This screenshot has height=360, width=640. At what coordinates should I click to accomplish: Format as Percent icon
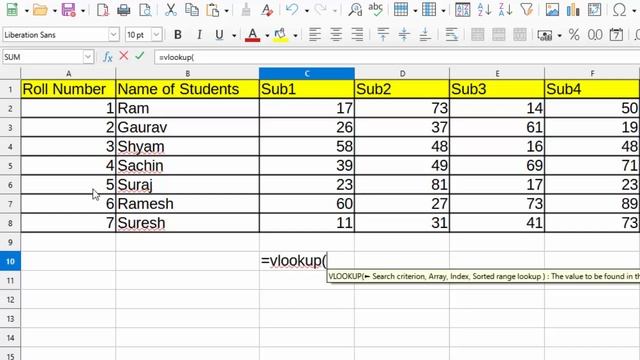tap(574, 35)
